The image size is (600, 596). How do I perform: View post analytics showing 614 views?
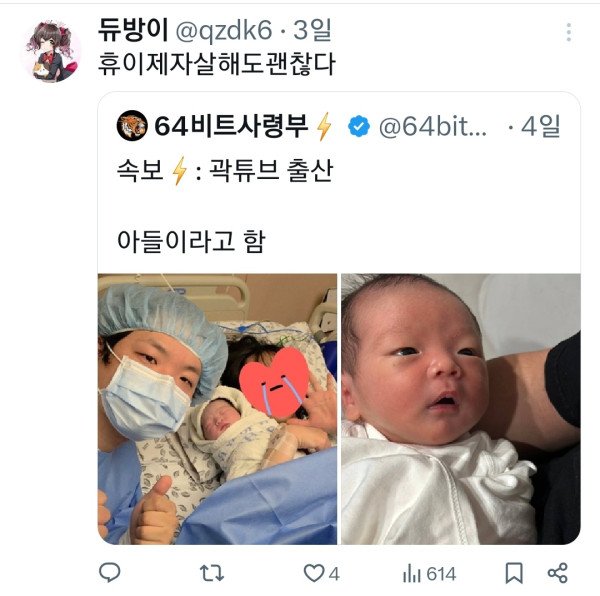(429, 573)
